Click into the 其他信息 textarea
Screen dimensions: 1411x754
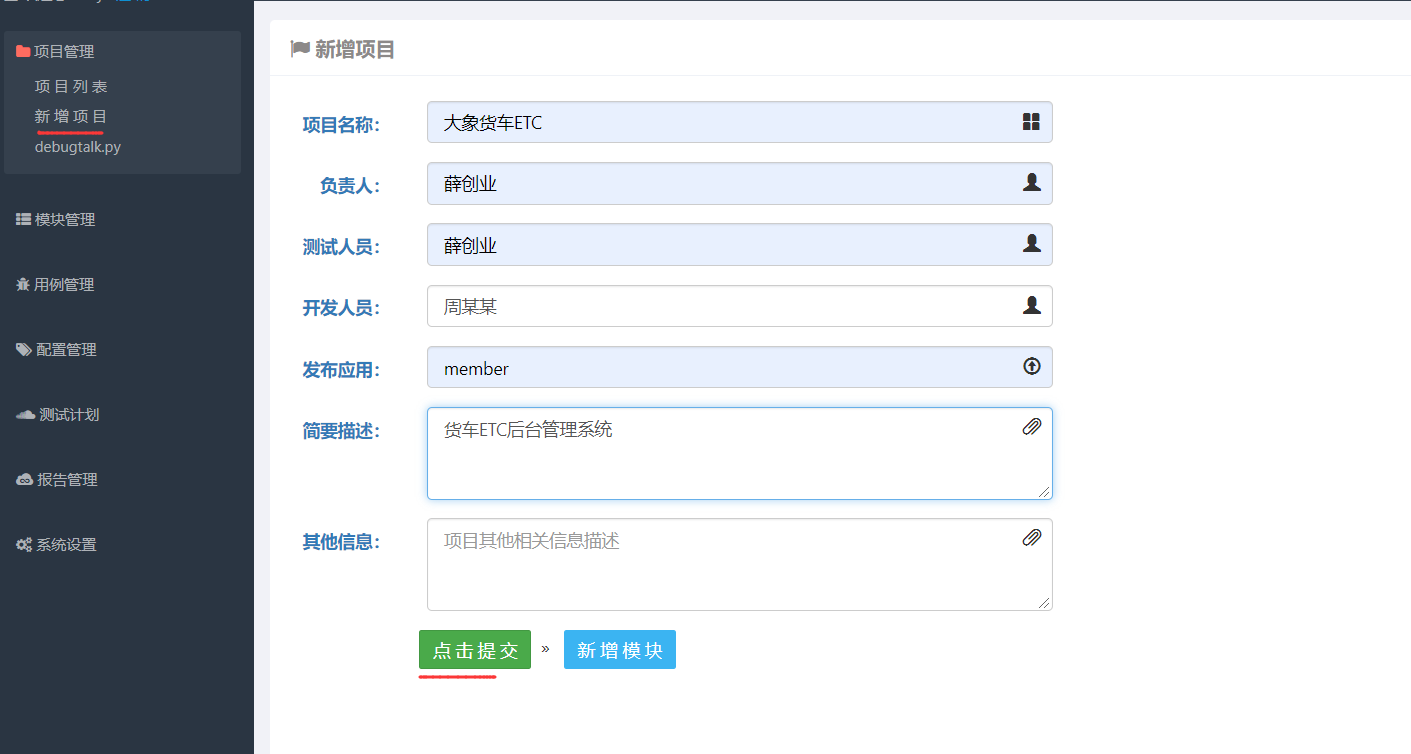tap(740, 564)
